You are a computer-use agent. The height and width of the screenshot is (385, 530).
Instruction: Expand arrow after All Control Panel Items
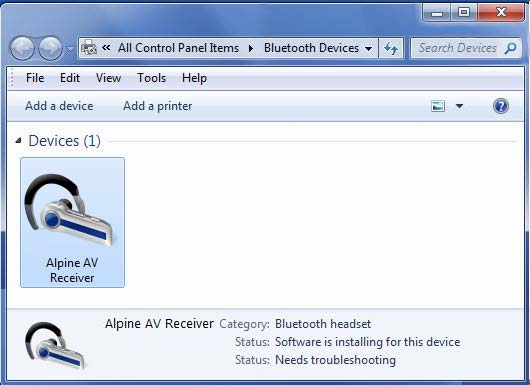point(251,48)
